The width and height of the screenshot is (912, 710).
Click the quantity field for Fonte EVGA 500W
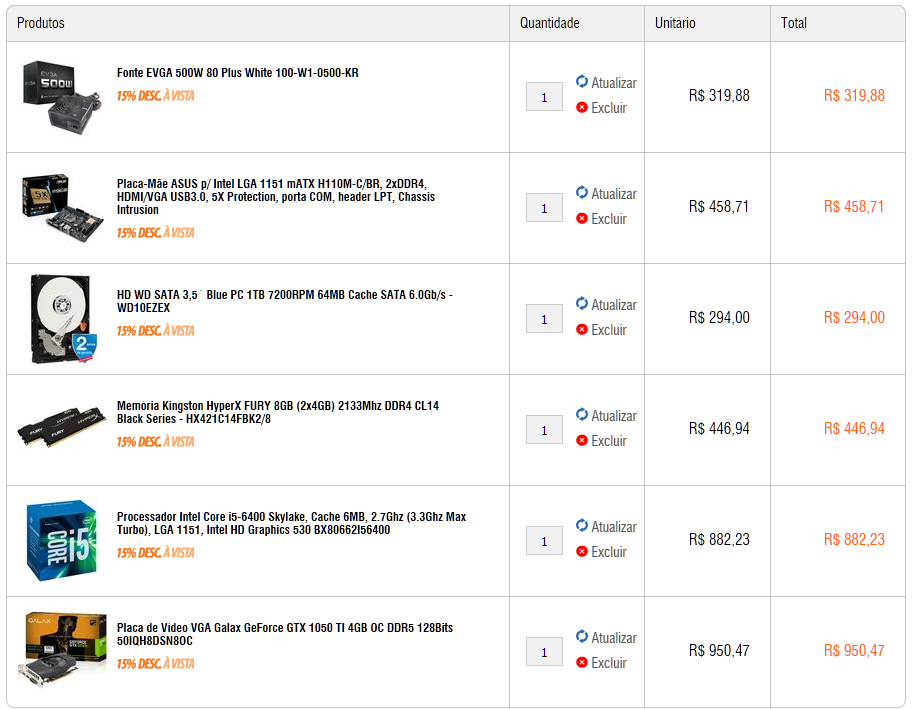tap(544, 97)
